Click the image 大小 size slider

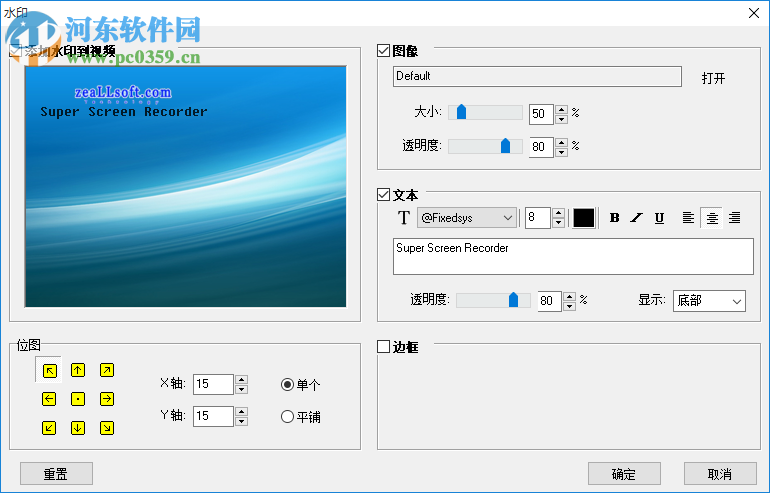pyautogui.click(x=485, y=112)
